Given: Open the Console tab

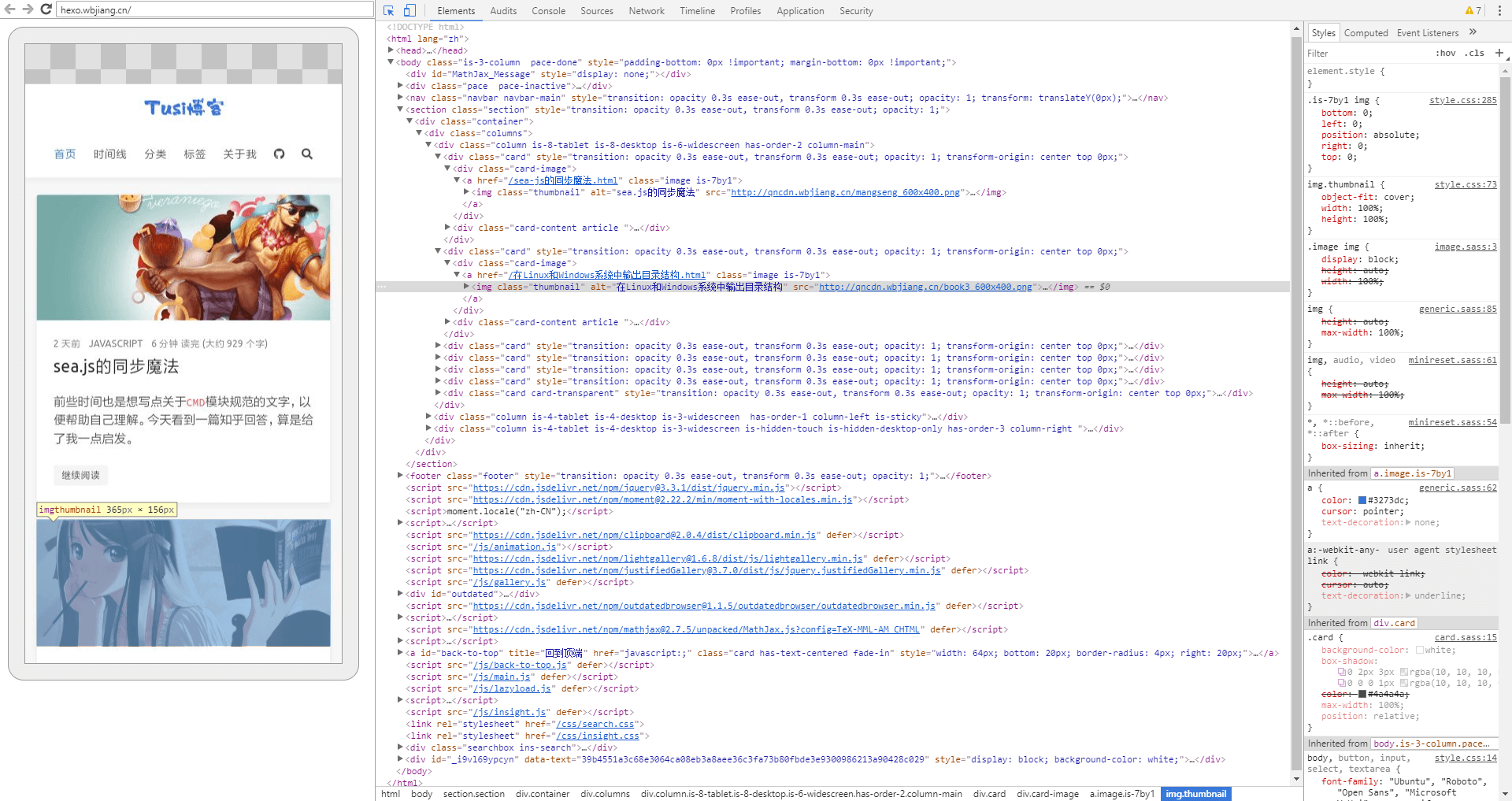Looking at the screenshot, I should [548, 11].
